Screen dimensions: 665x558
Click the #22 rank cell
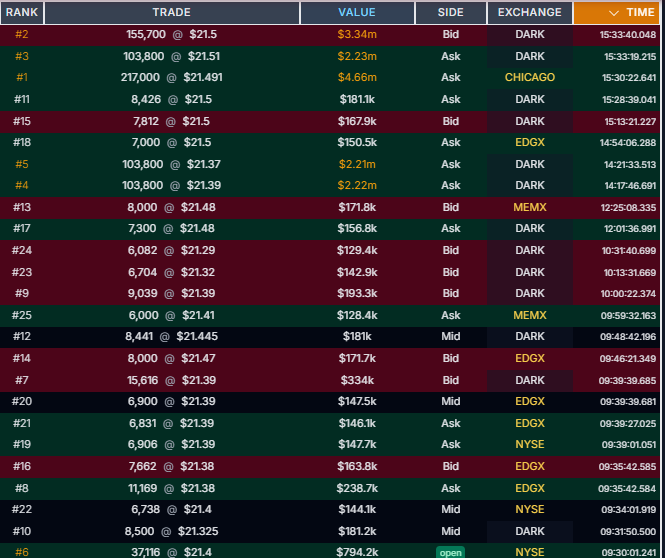pos(22,509)
